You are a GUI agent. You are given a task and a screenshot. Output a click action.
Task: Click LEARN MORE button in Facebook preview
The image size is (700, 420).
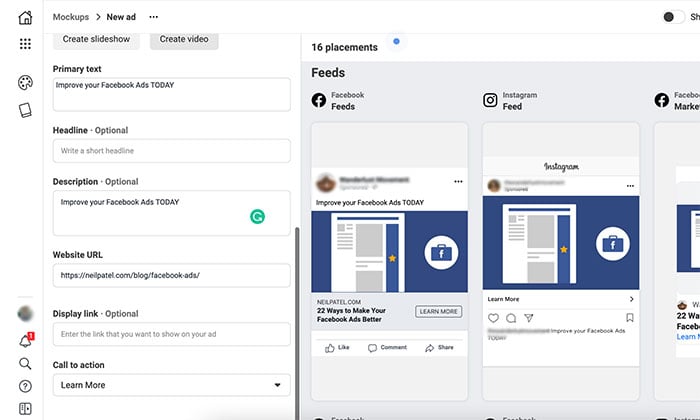pos(438,312)
